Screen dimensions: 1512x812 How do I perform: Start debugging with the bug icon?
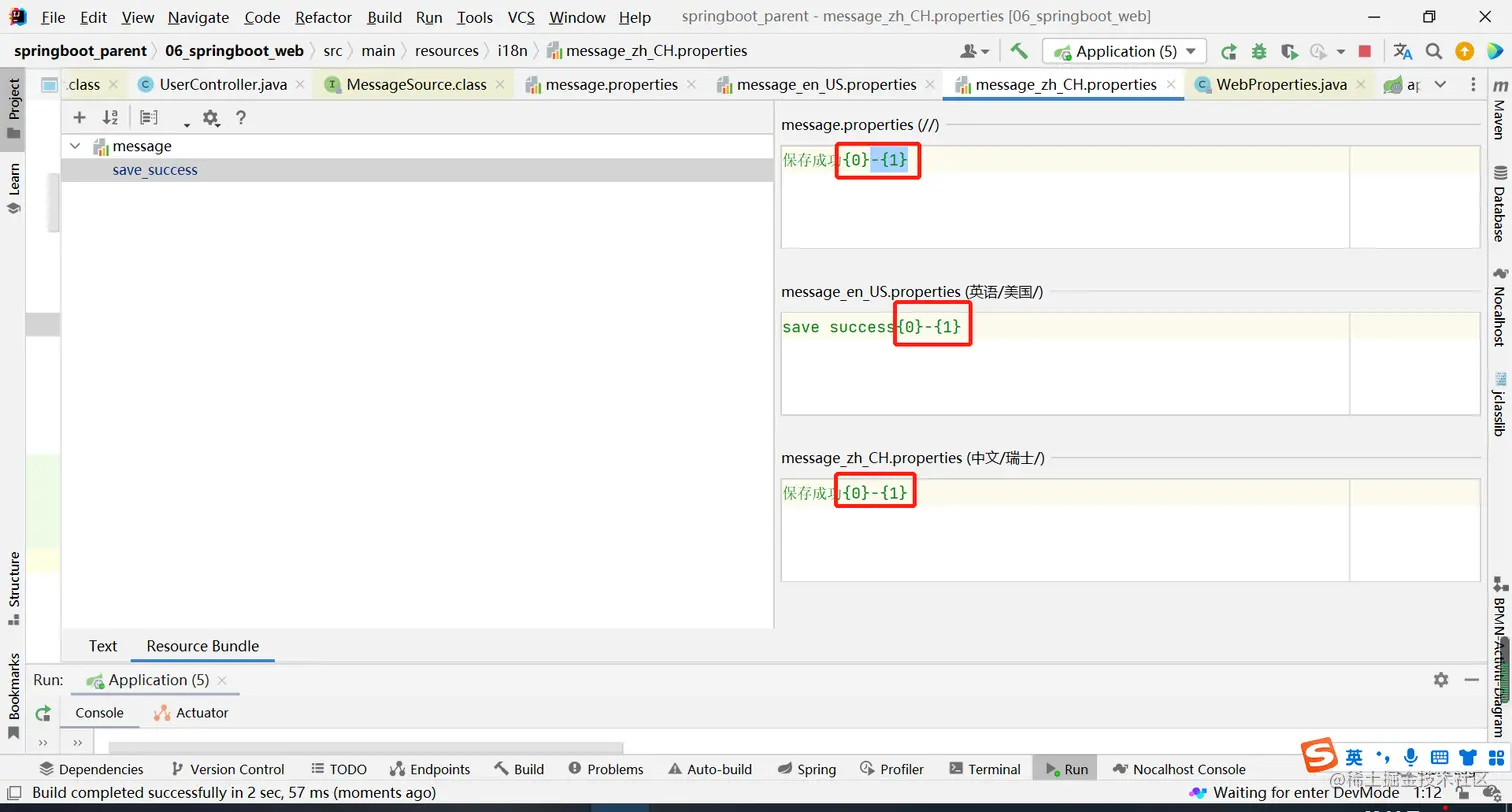pyautogui.click(x=1259, y=51)
